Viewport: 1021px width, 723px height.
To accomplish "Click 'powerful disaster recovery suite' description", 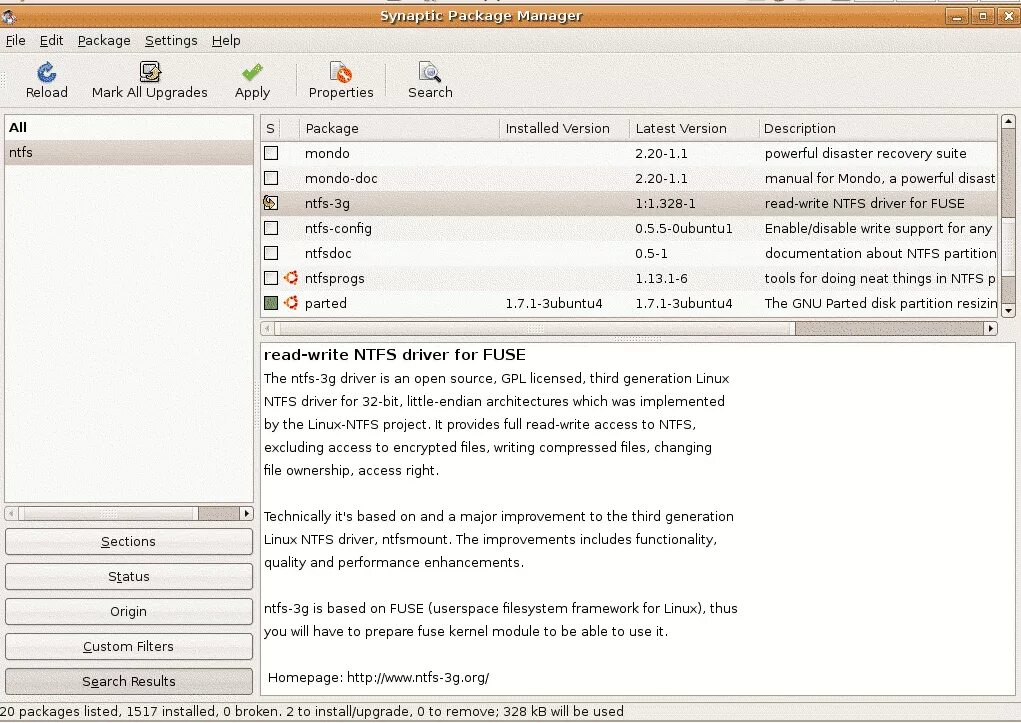I will pyautogui.click(x=865, y=153).
